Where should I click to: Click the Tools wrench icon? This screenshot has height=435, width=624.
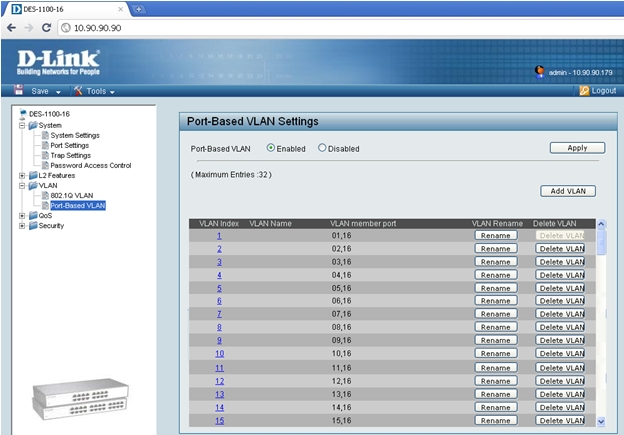[77, 91]
